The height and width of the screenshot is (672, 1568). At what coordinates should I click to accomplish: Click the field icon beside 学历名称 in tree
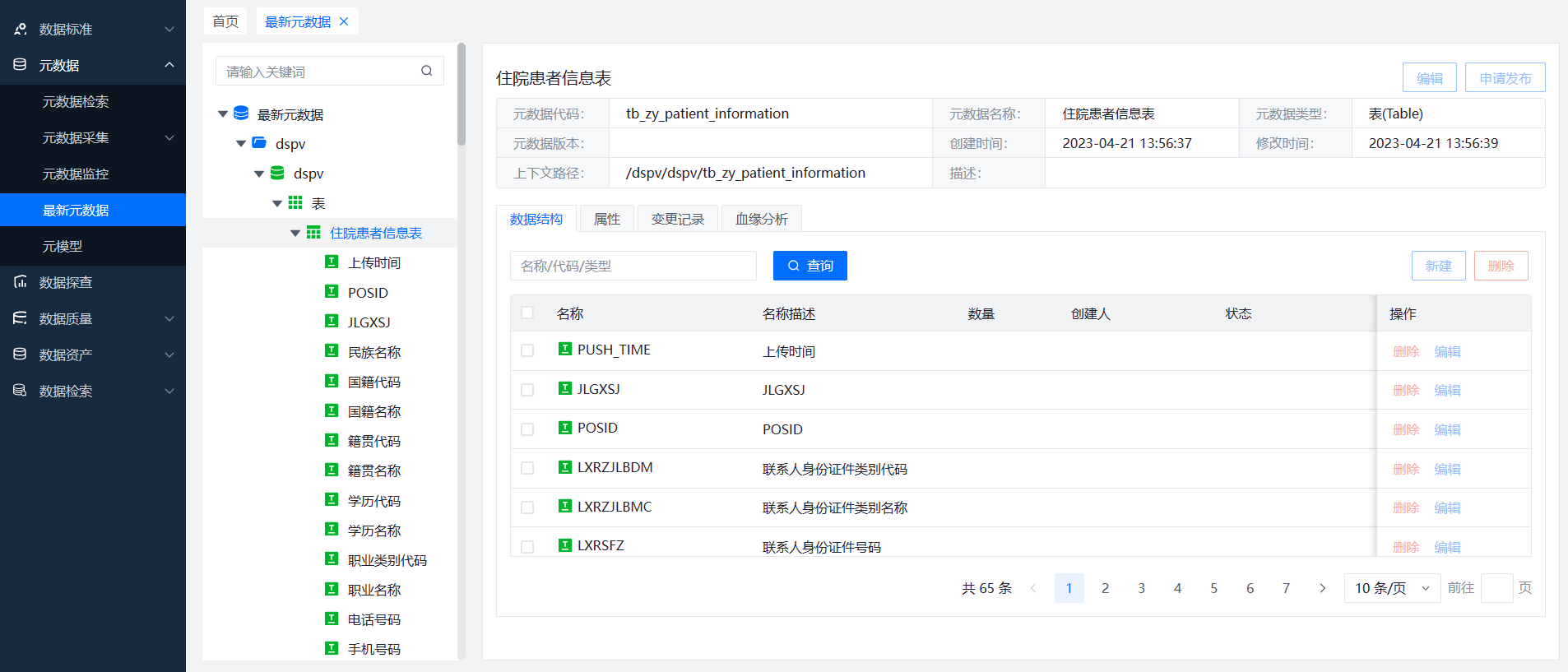click(332, 529)
